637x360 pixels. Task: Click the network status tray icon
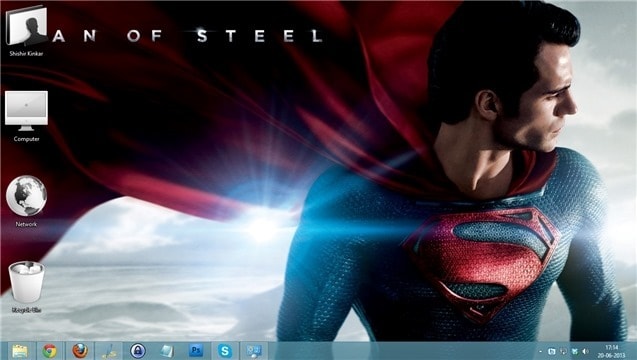click(x=563, y=351)
